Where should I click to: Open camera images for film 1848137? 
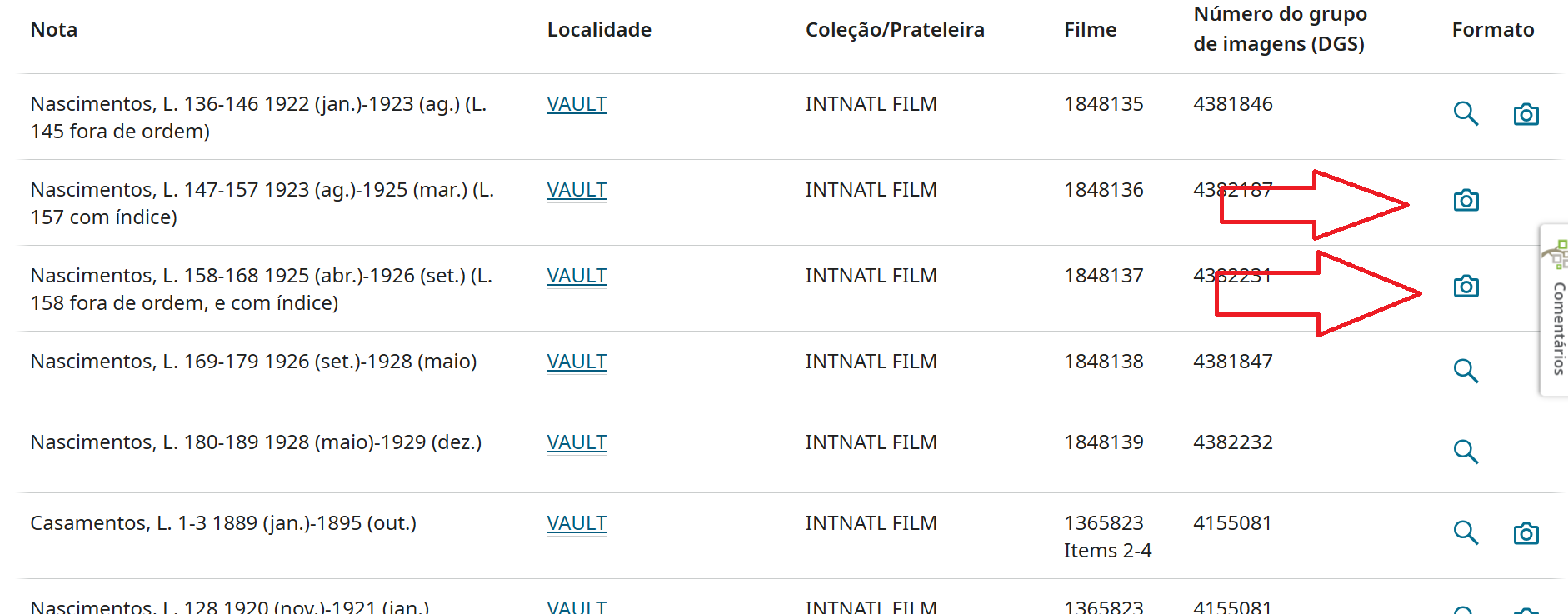pyautogui.click(x=1466, y=287)
